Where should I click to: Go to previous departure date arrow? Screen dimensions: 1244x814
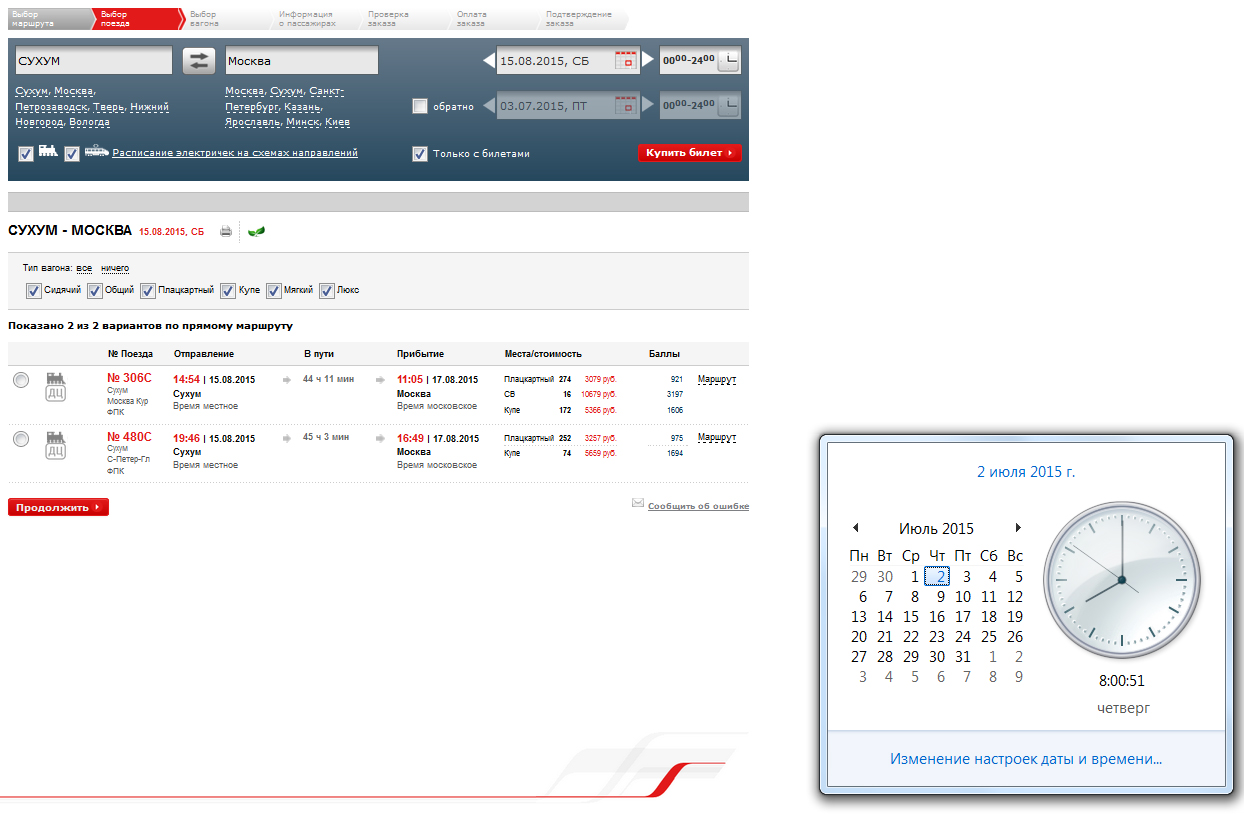click(x=488, y=61)
